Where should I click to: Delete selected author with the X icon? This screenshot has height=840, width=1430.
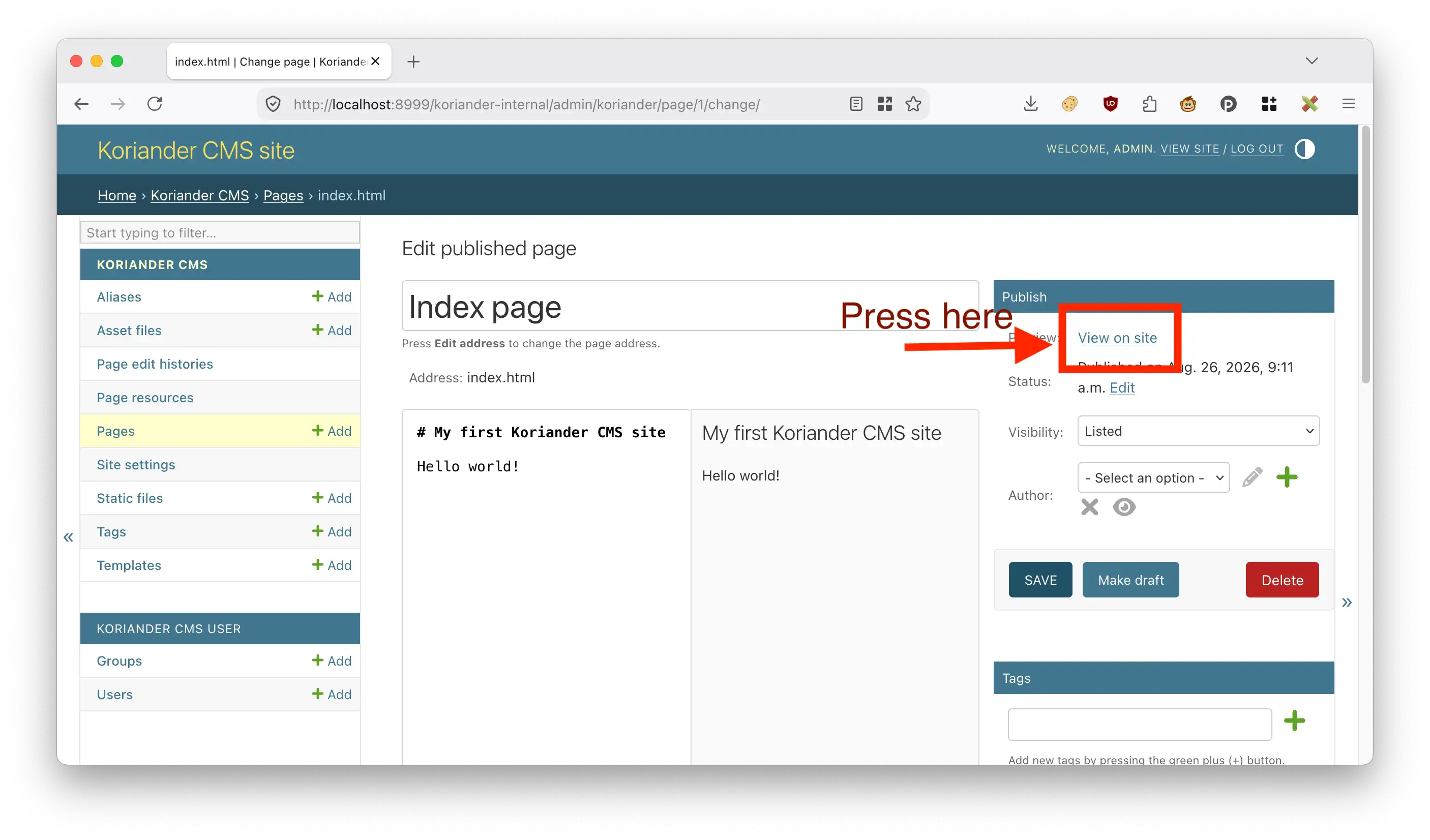click(1089, 507)
